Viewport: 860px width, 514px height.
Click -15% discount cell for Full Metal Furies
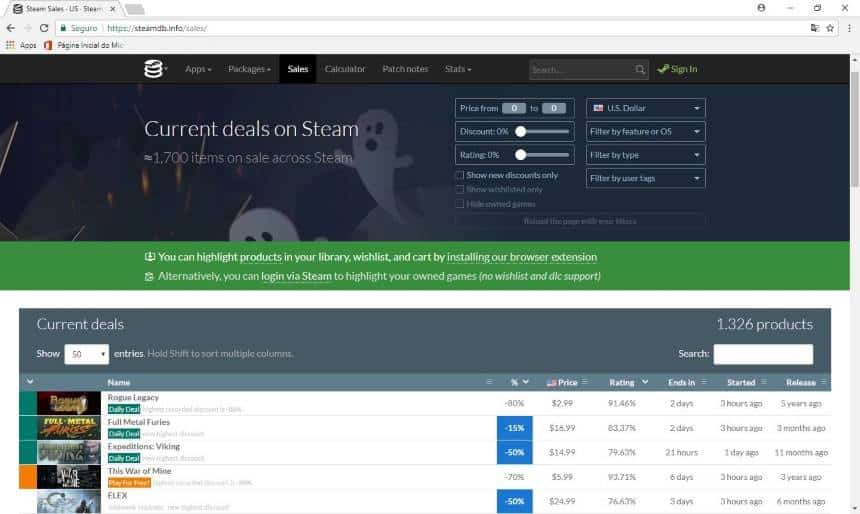pos(514,428)
